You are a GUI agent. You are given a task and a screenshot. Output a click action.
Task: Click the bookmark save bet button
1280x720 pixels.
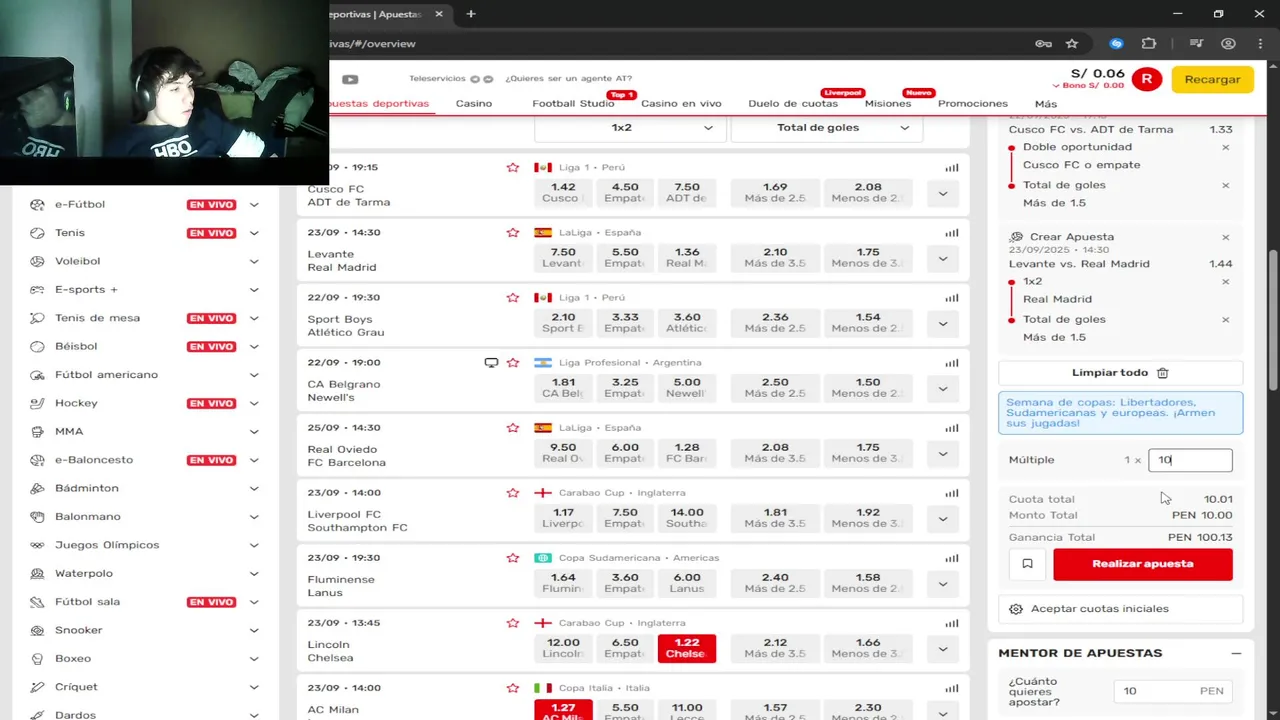coord(1027,564)
